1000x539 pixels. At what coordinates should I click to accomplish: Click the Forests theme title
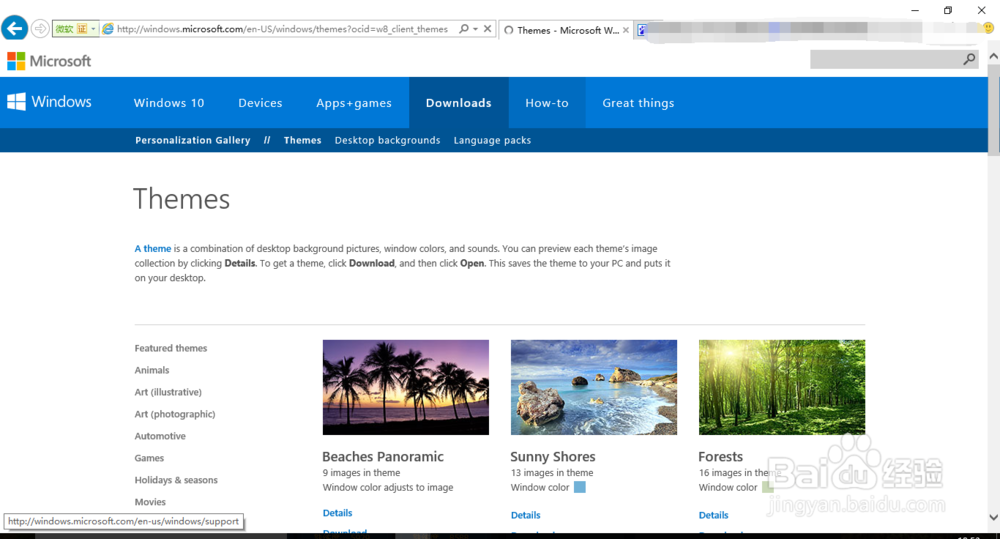point(721,457)
